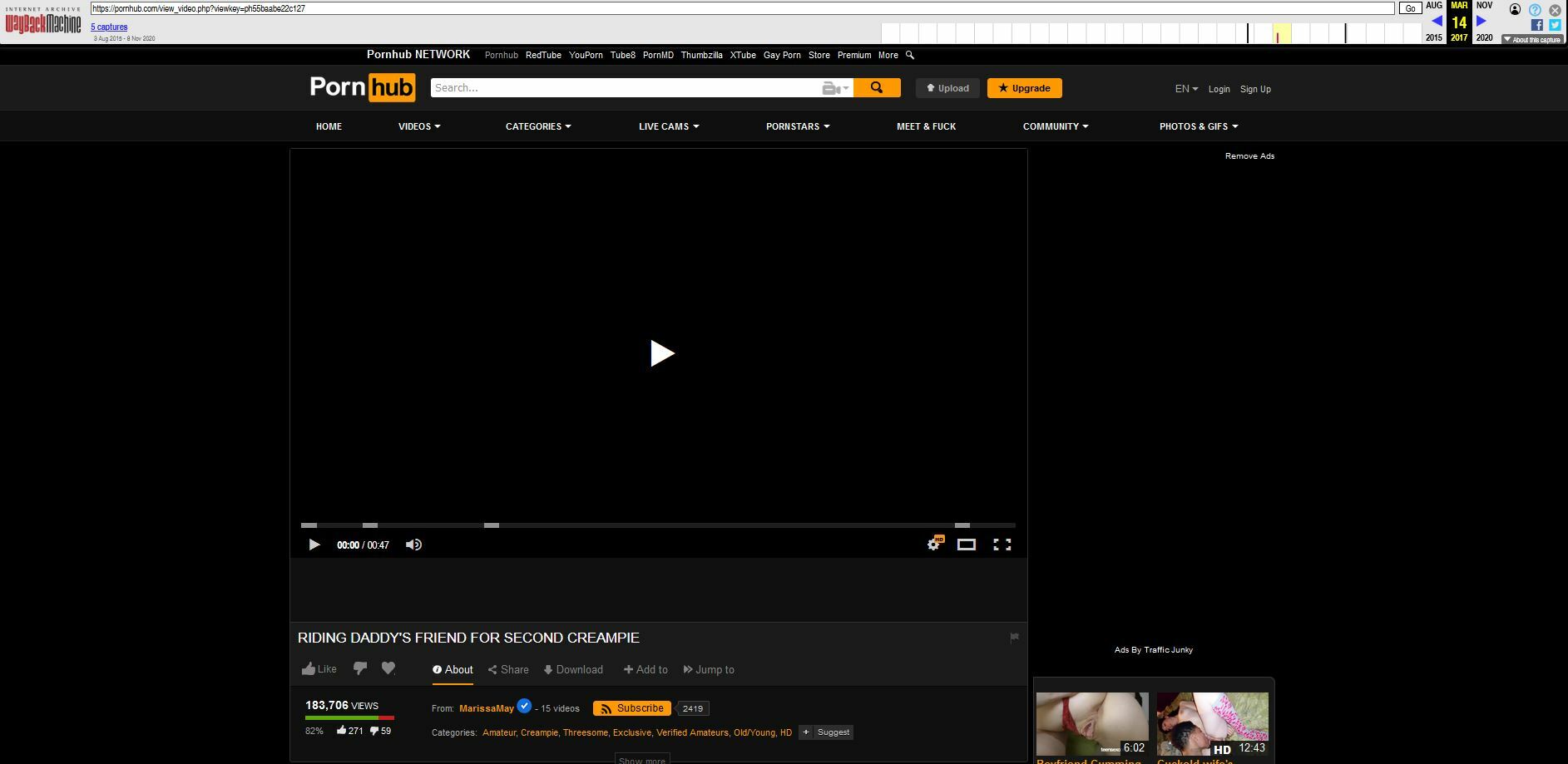1568x764 pixels.
Task: Click the subscriber count 2419
Action: tap(692, 708)
